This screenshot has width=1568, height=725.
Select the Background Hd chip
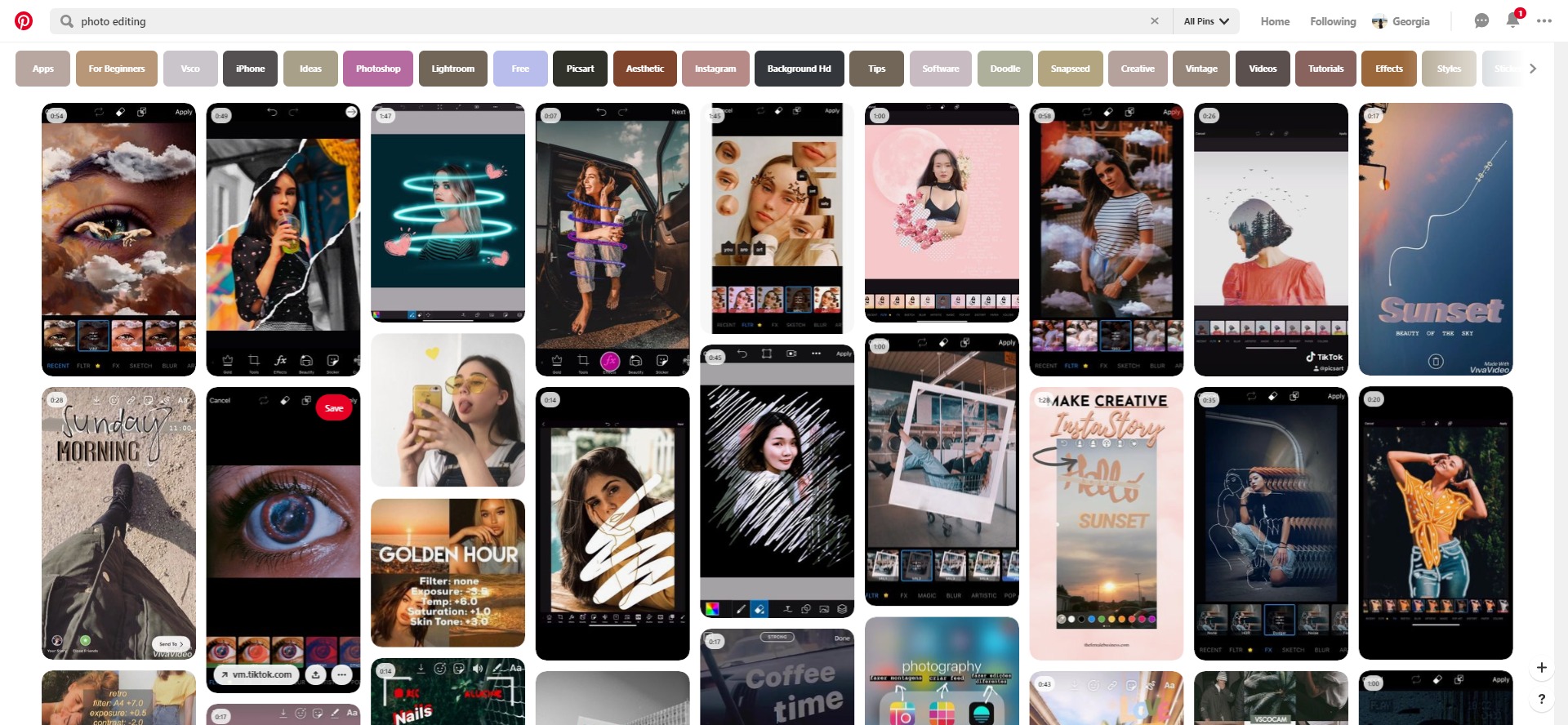pyautogui.click(x=800, y=69)
